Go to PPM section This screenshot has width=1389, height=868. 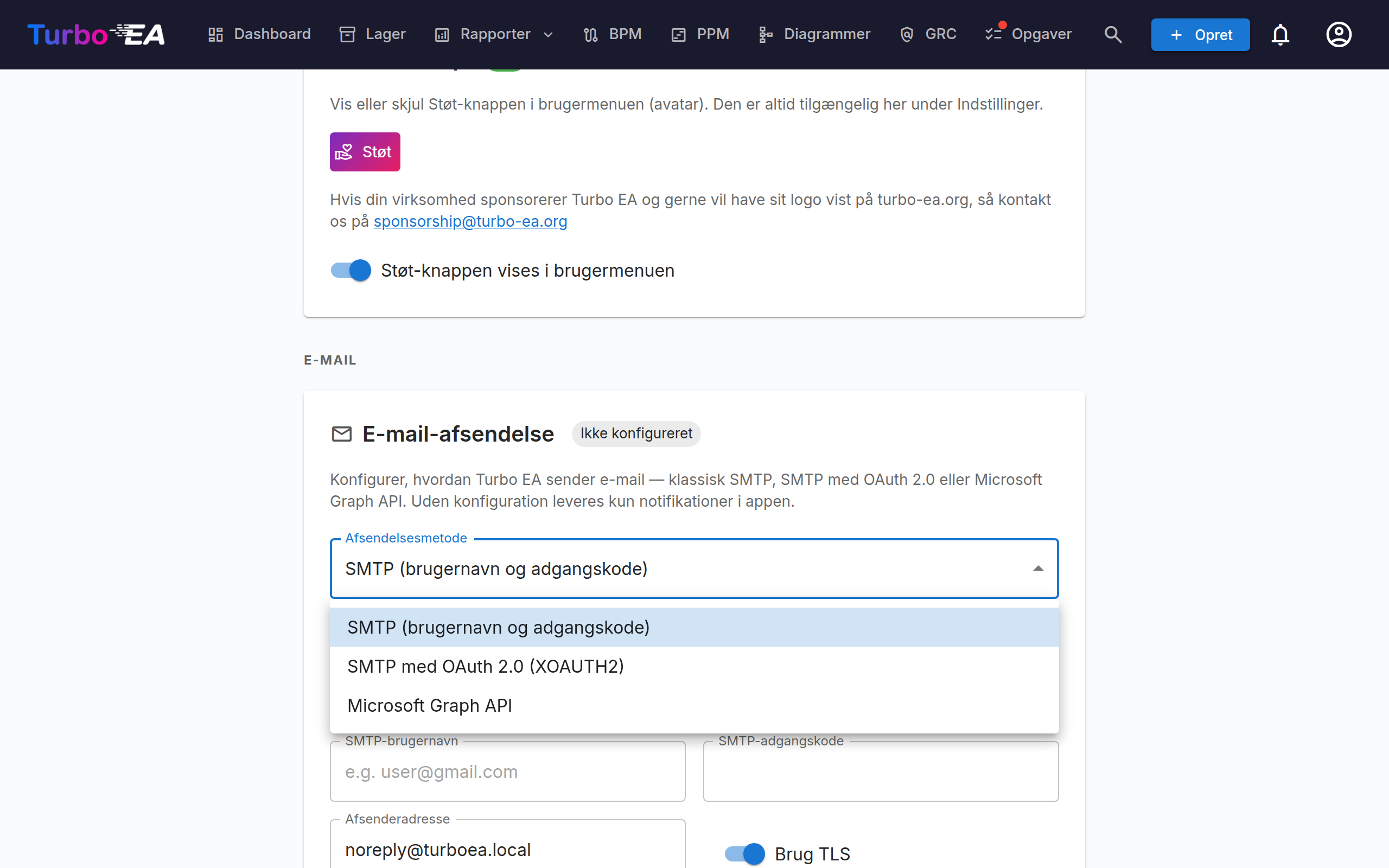[x=700, y=34]
